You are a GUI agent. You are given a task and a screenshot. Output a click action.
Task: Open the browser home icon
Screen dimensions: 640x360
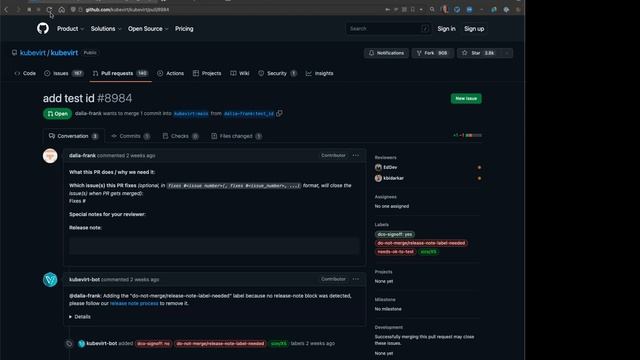[x=62, y=9]
